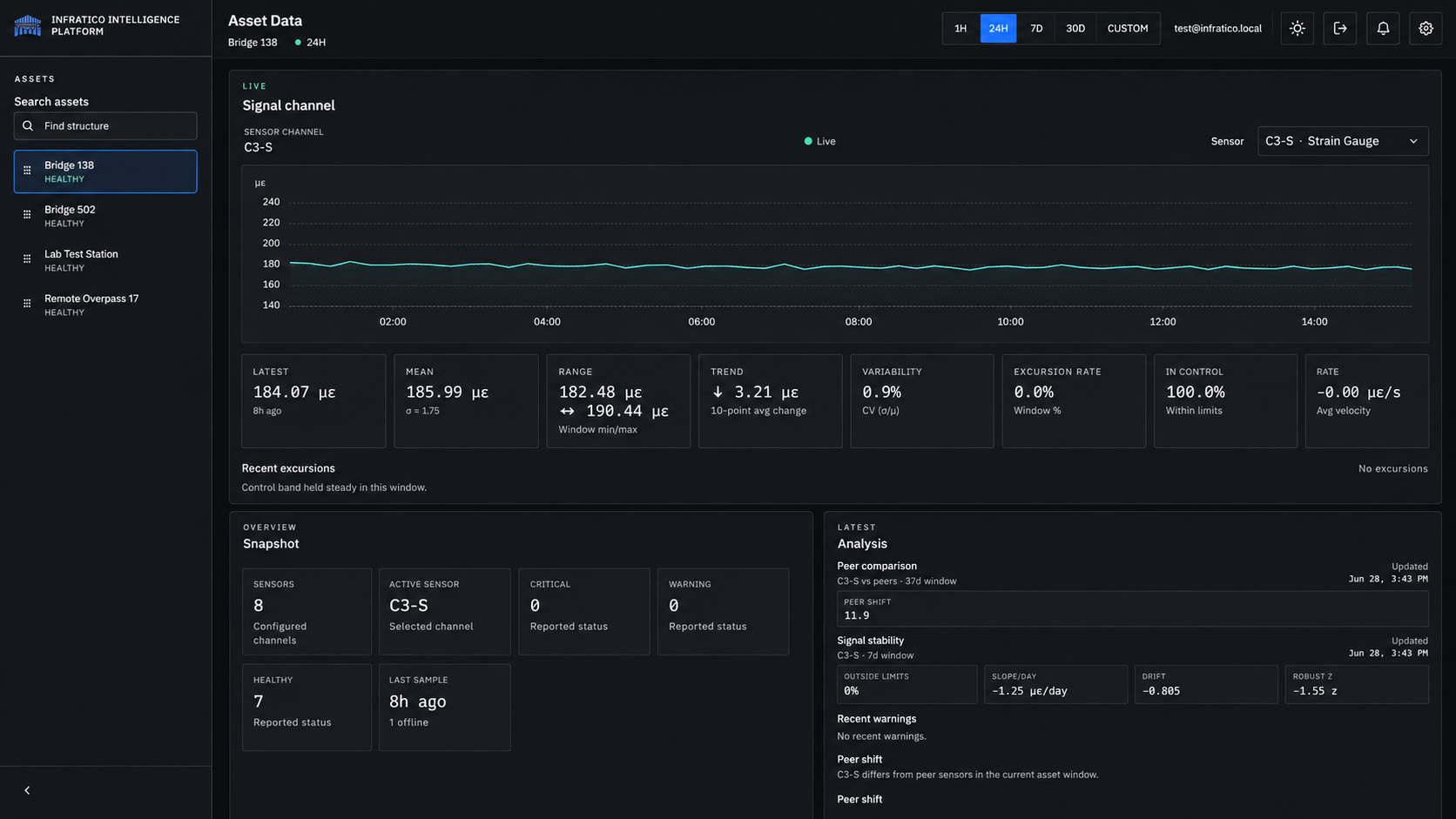The height and width of the screenshot is (819, 1456).
Task: Click the Healthy 7 status tile
Action: coord(307,707)
